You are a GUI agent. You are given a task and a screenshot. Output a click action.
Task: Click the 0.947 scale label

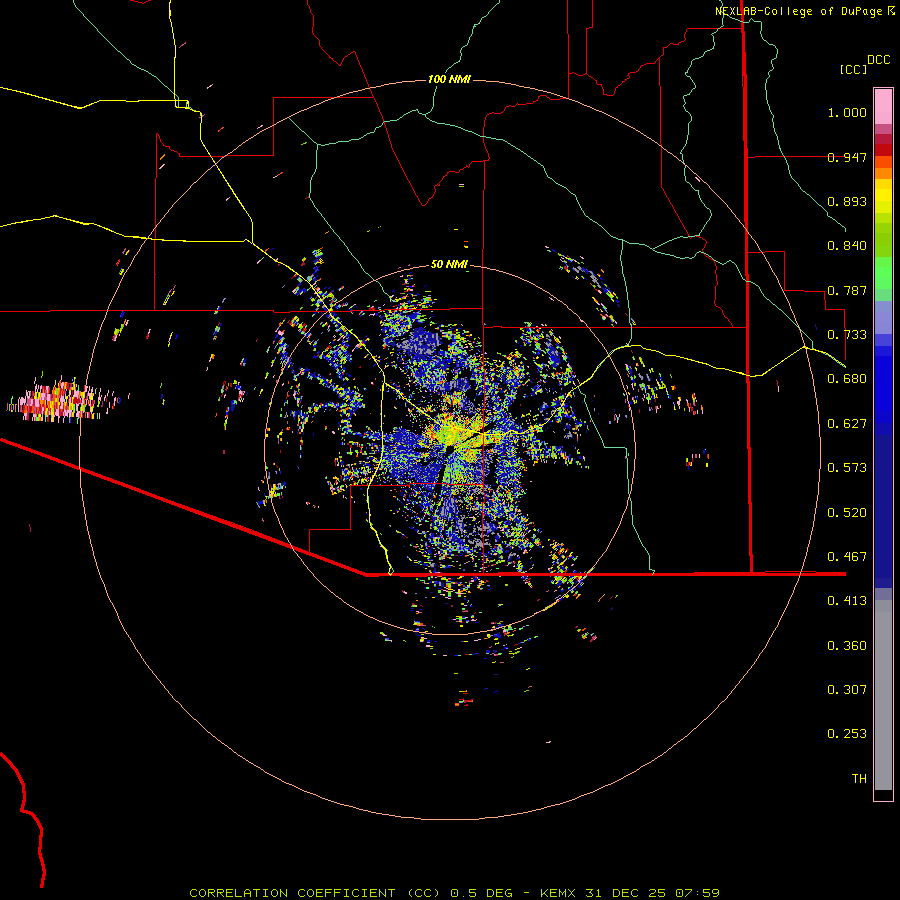click(x=847, y=157)
